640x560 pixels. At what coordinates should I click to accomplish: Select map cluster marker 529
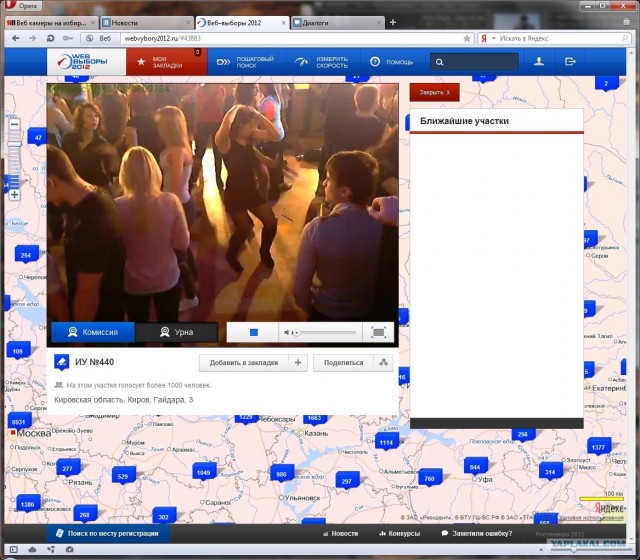(123, 476)
